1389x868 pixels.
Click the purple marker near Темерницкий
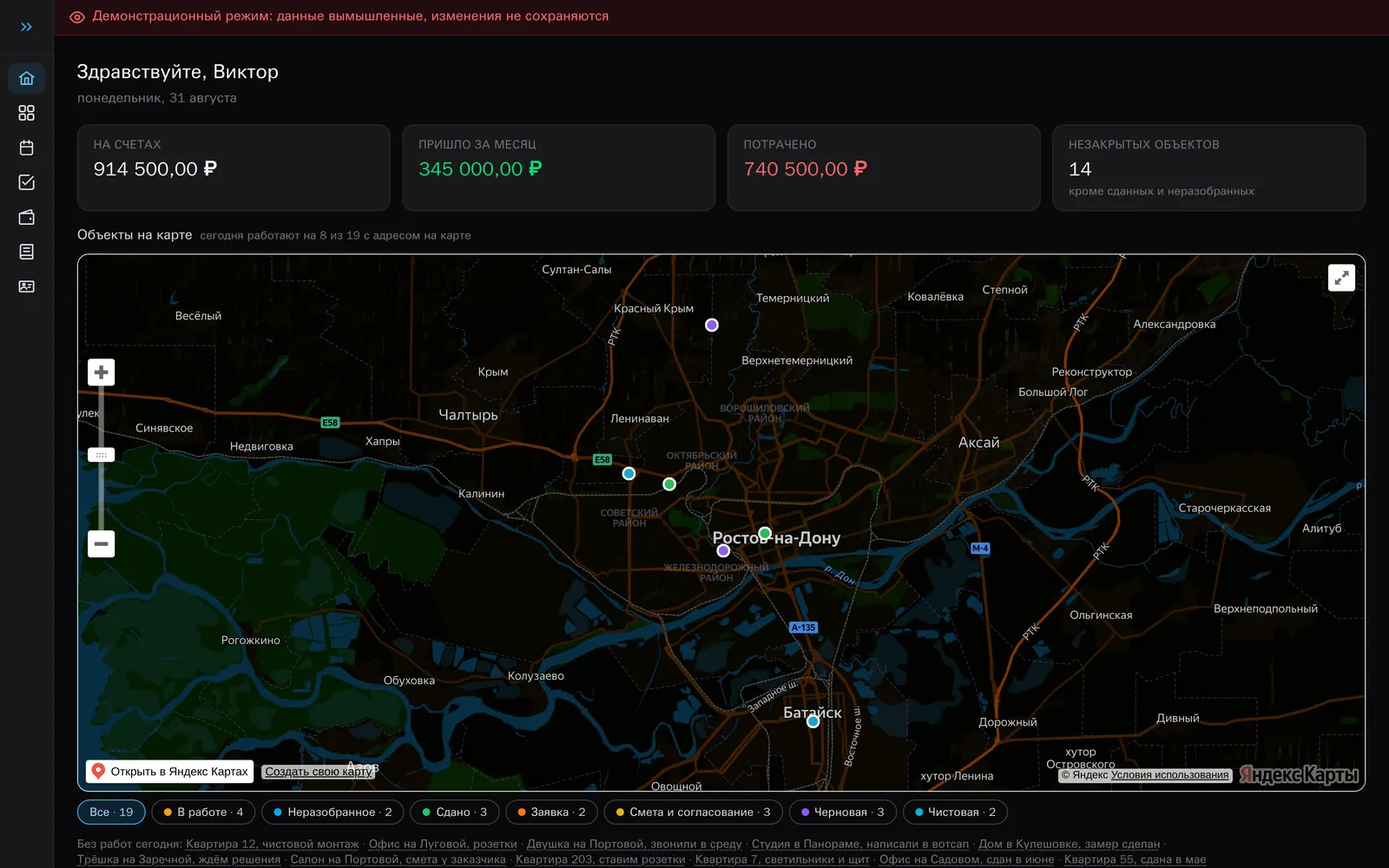(x=712, y=325)
